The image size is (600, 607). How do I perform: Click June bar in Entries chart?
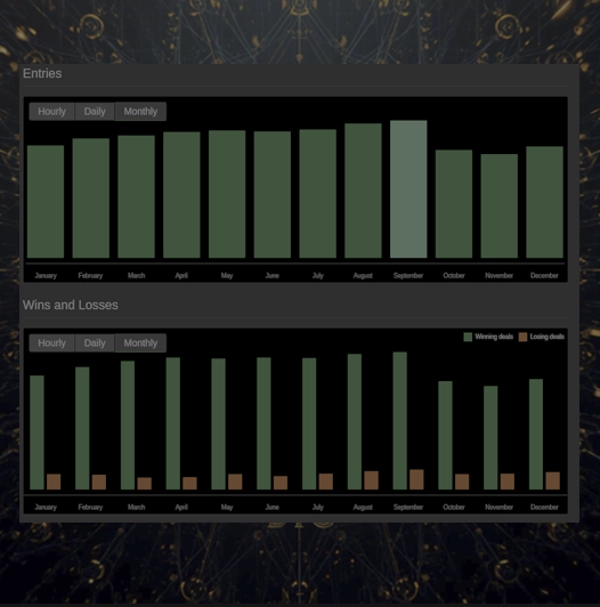click(272, 194)
